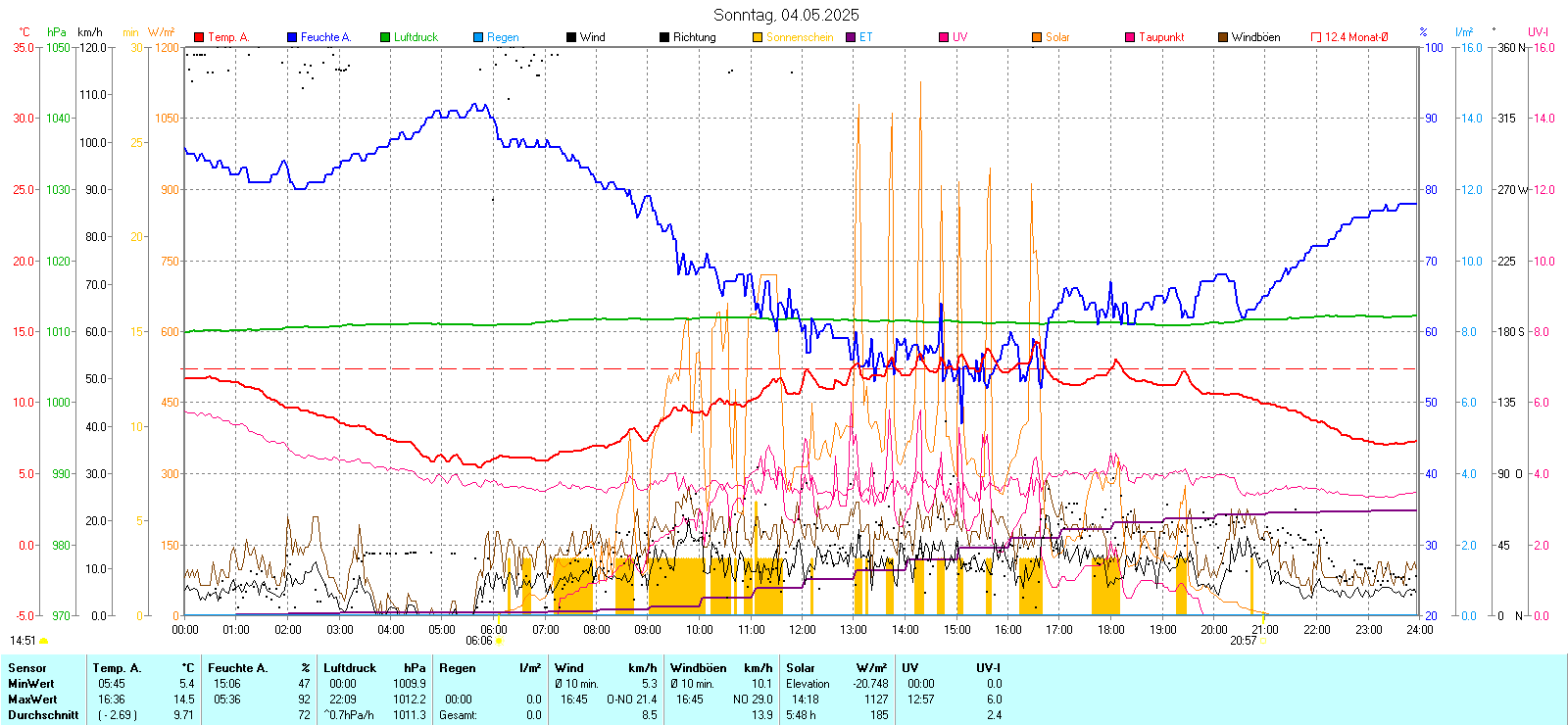Viewport: 1568px width, 725px height.
Task: Click the light-blue Regen legend square
Action: pos(478,37)
